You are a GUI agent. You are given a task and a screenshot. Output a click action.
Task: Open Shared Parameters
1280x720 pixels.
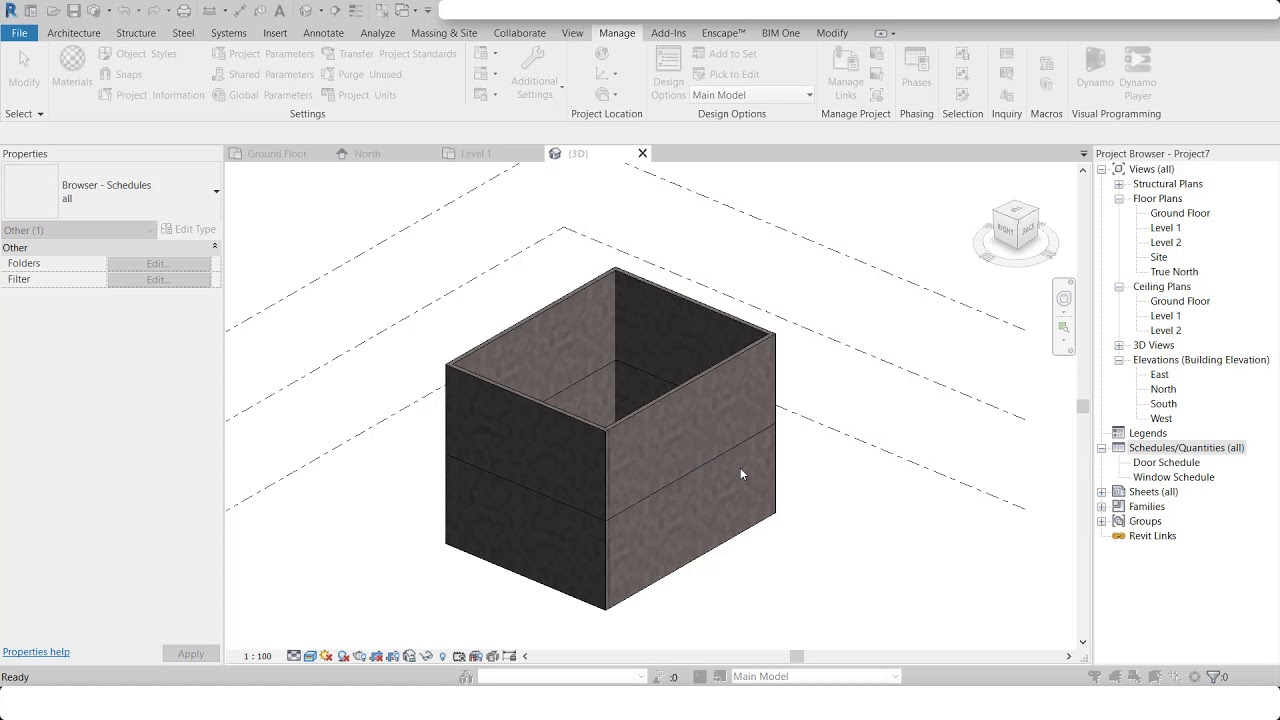pos(263,74)
